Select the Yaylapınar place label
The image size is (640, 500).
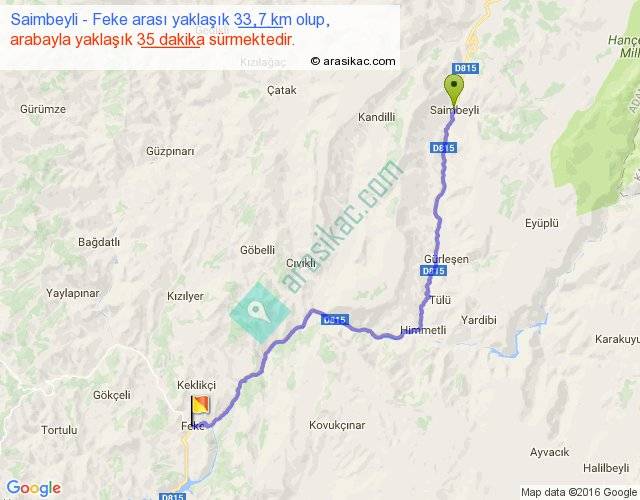[x=73, y=293]
